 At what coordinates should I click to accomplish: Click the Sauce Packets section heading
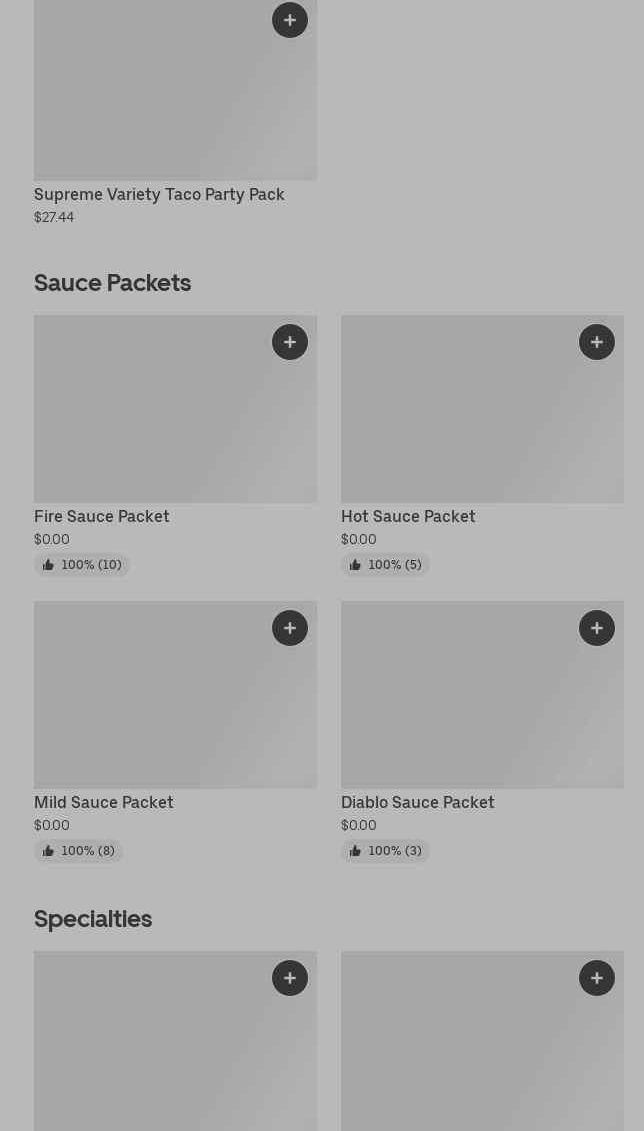point(112,283)
